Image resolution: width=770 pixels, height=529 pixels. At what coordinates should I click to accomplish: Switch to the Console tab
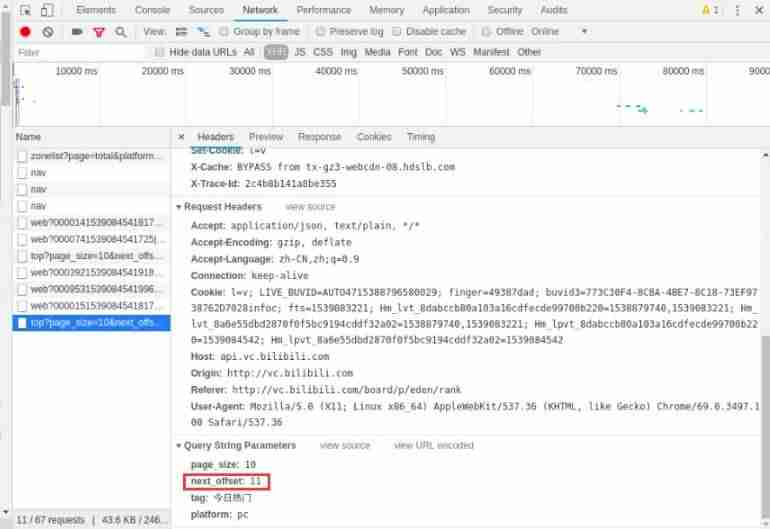[x=152, y=10]
